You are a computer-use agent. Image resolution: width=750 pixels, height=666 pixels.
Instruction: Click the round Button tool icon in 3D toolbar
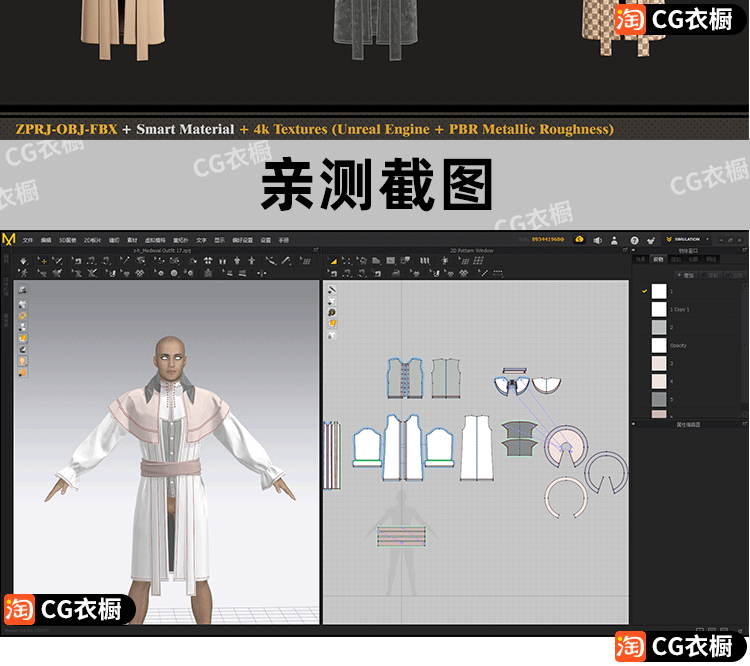coord(174,273)
